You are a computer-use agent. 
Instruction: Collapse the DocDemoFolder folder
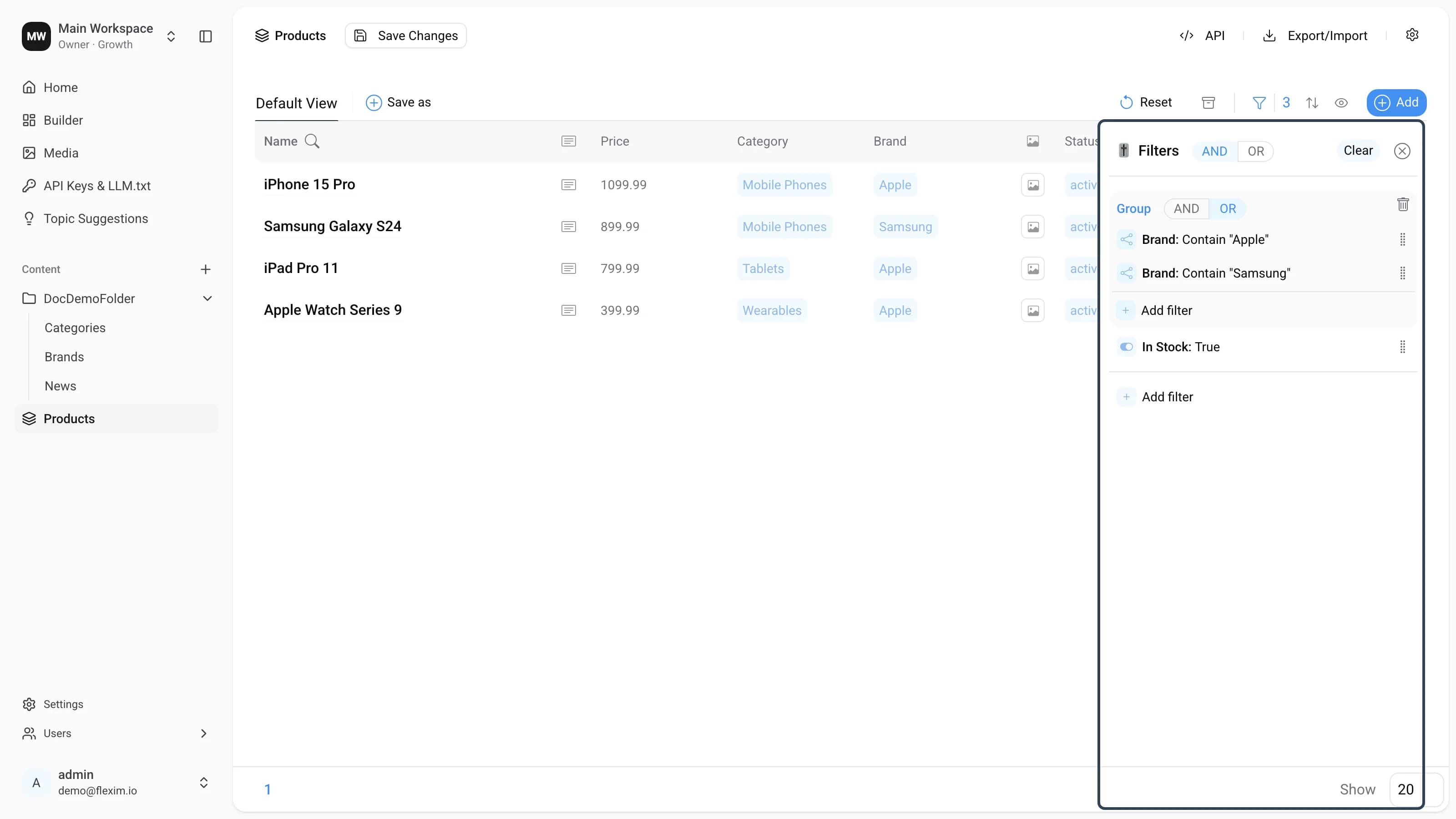[x=207, y=298]
